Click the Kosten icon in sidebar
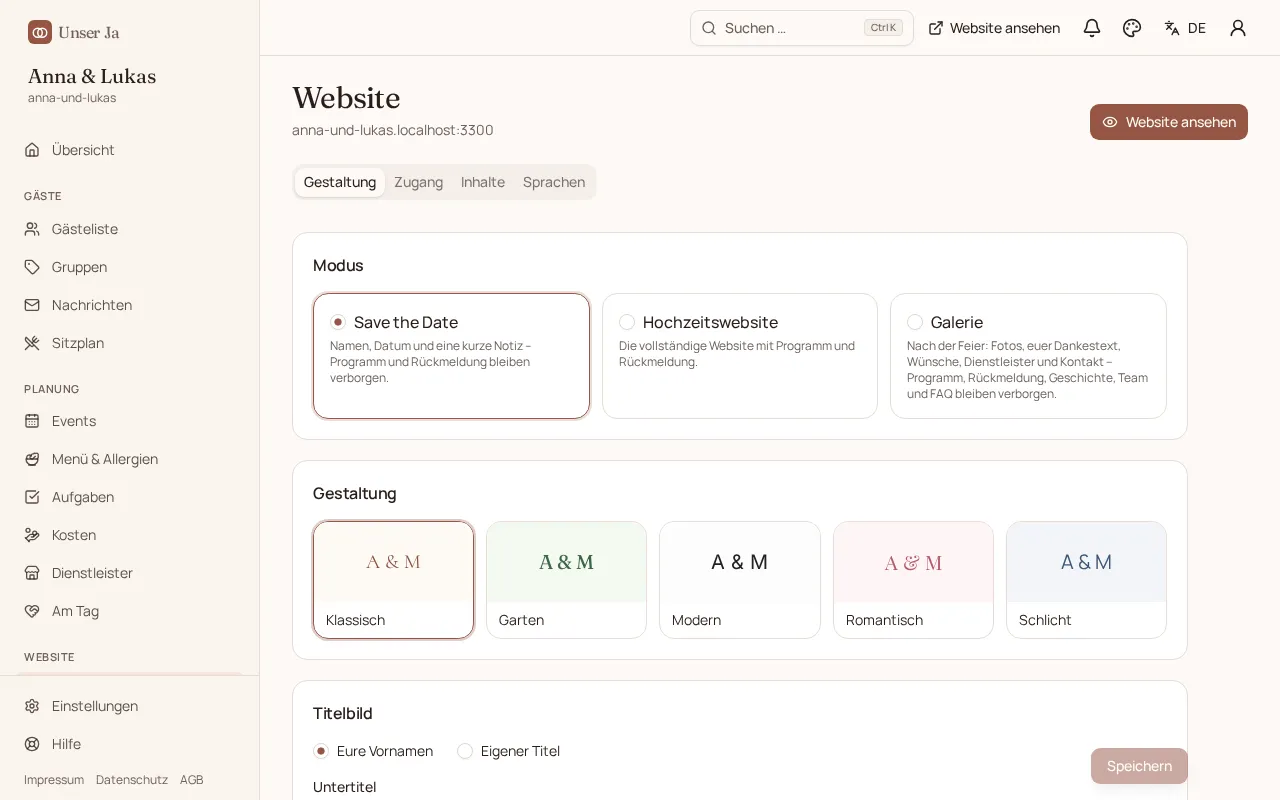This screenshot has width=1280, height=800. click(x=32, y=535)
